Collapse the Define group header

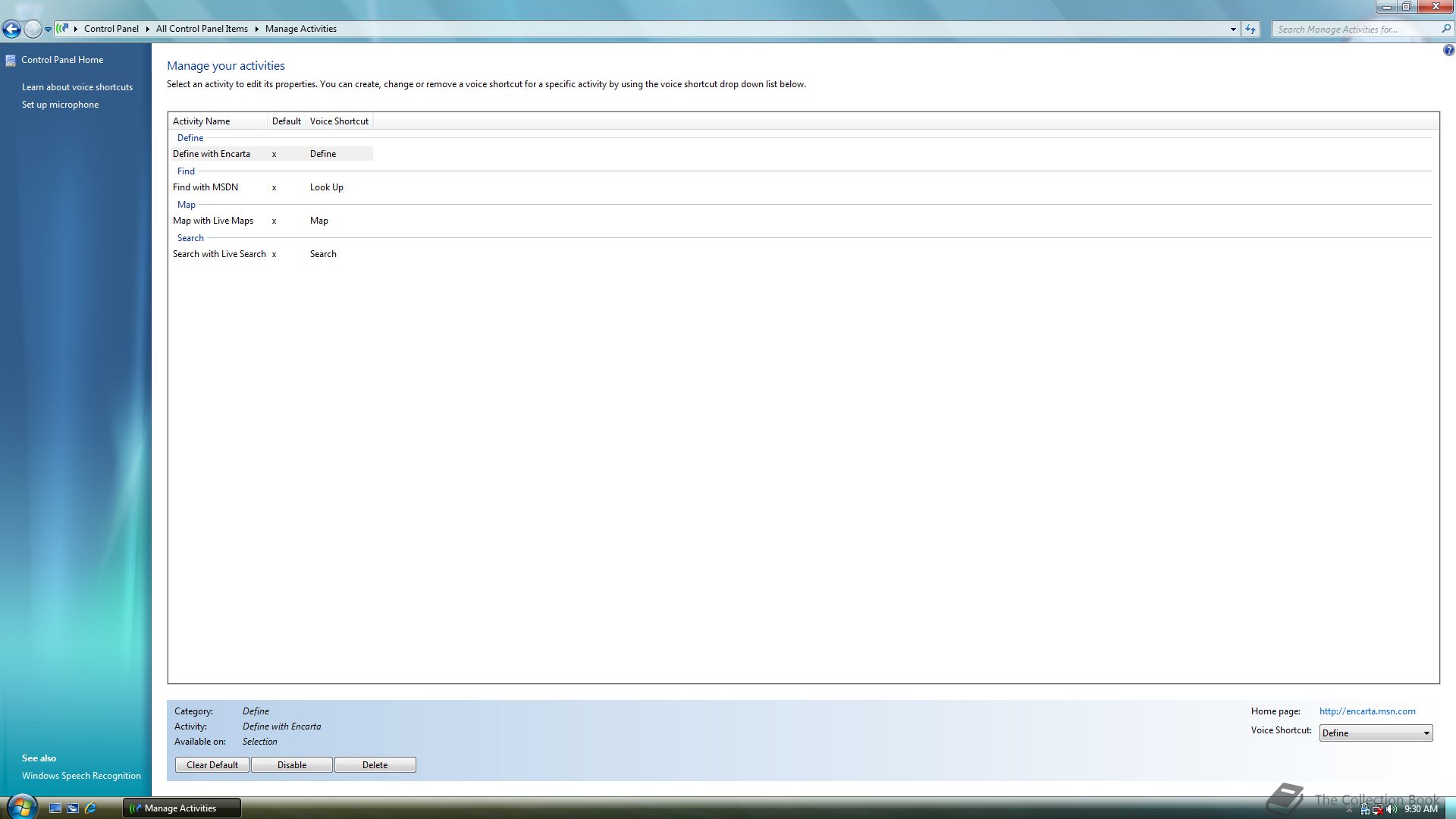tap(190, 138)
